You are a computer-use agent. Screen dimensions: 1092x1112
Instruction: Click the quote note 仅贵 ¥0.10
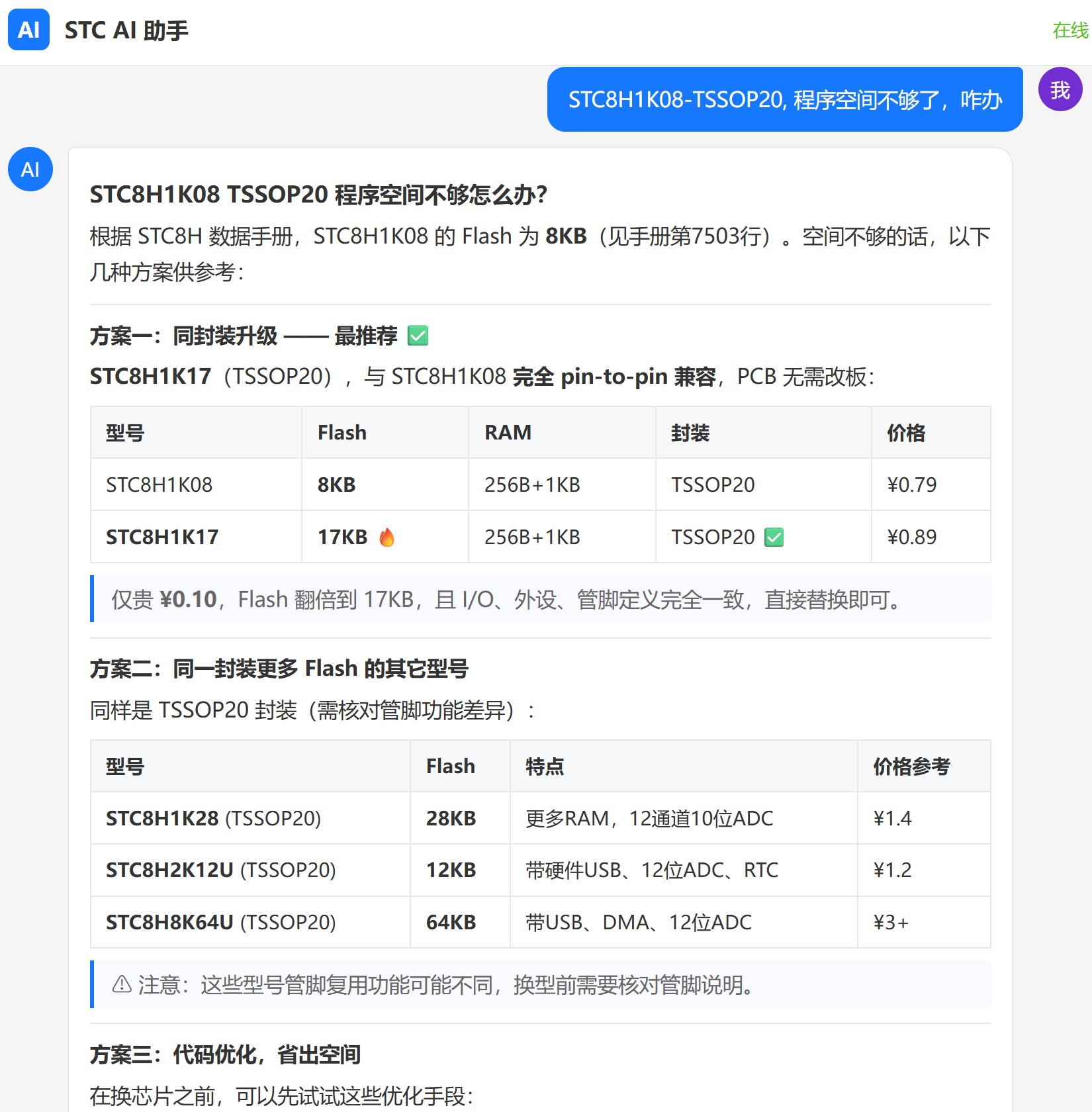coord(541,599)
